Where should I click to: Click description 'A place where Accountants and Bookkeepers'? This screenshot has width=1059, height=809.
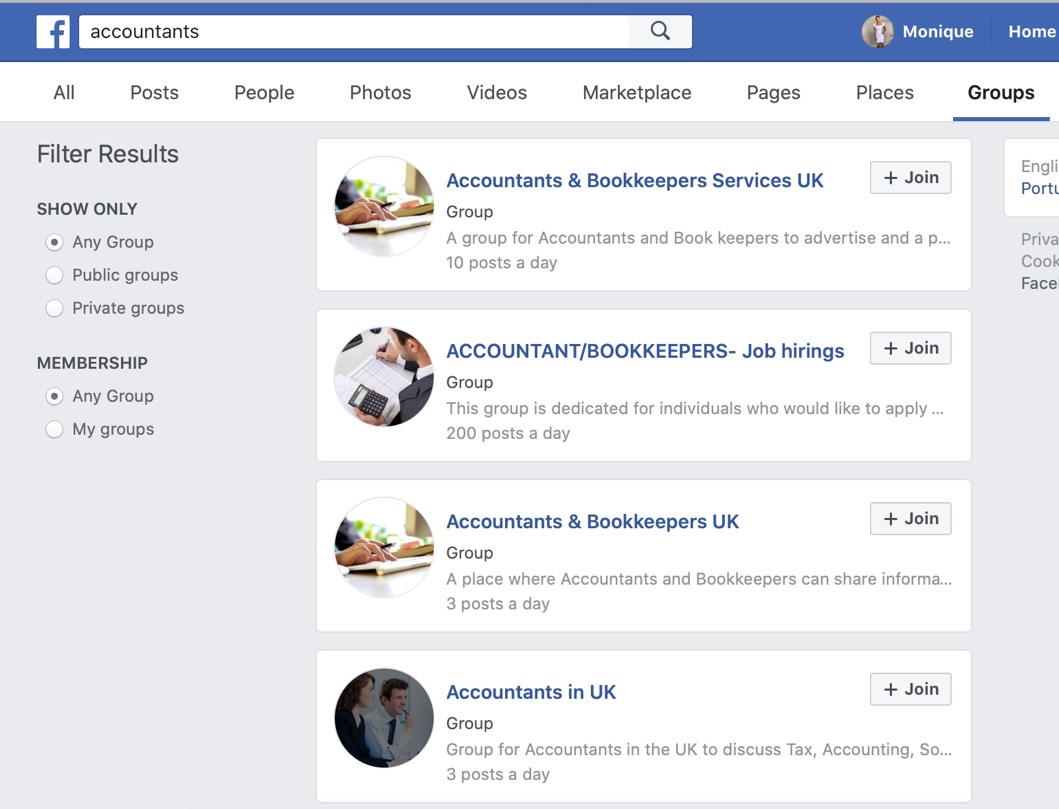coord(699,579)
